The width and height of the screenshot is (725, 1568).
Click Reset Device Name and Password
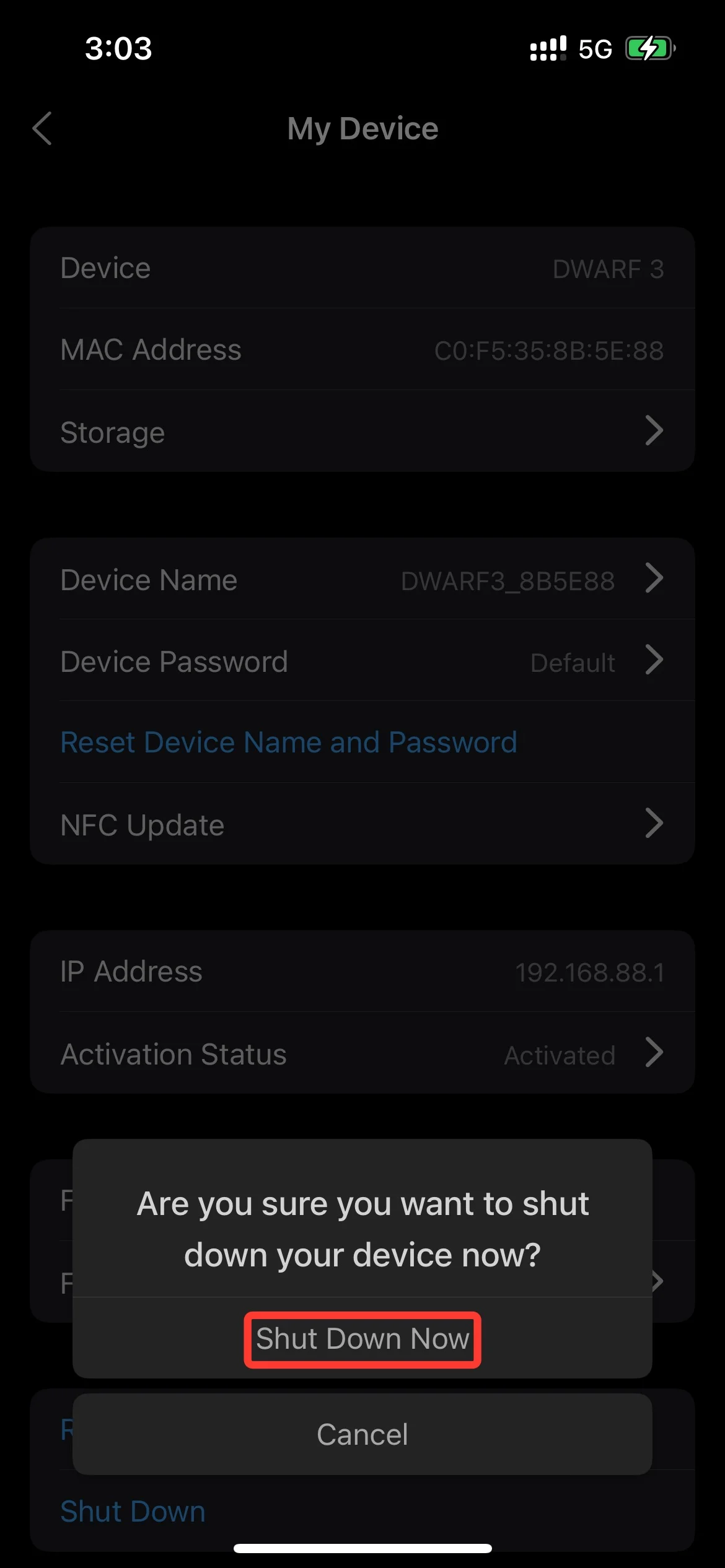[x=289, y=742]
